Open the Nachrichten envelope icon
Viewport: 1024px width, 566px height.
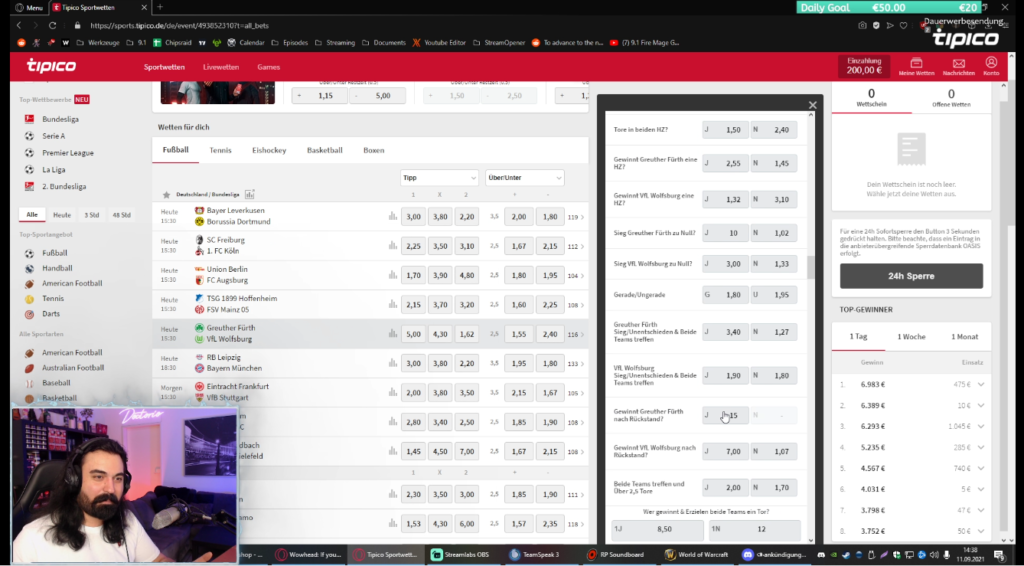point(958,66)
